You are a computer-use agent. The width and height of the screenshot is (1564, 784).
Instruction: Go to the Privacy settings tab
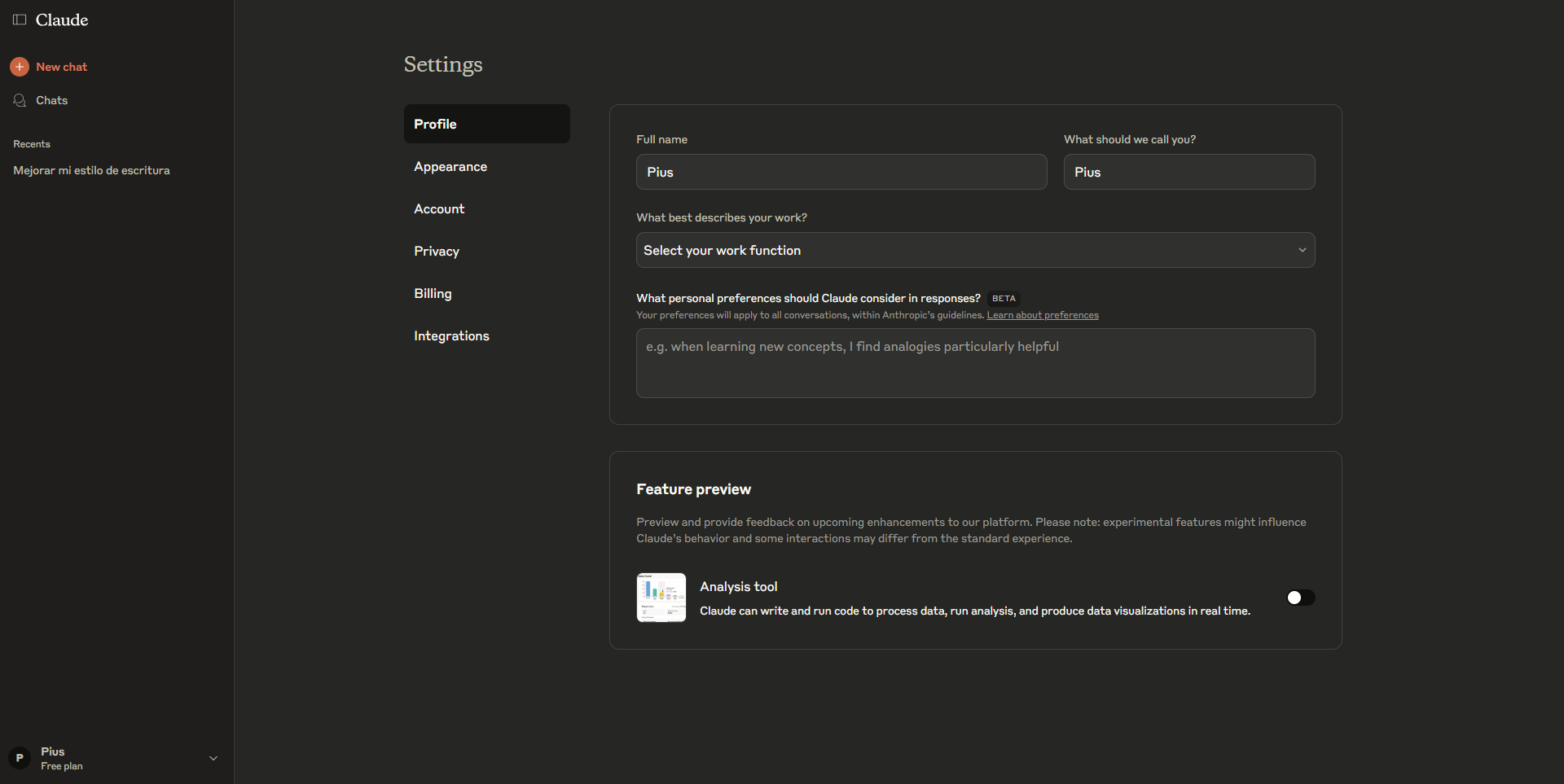pyautogui.click(x=437, y=251)
